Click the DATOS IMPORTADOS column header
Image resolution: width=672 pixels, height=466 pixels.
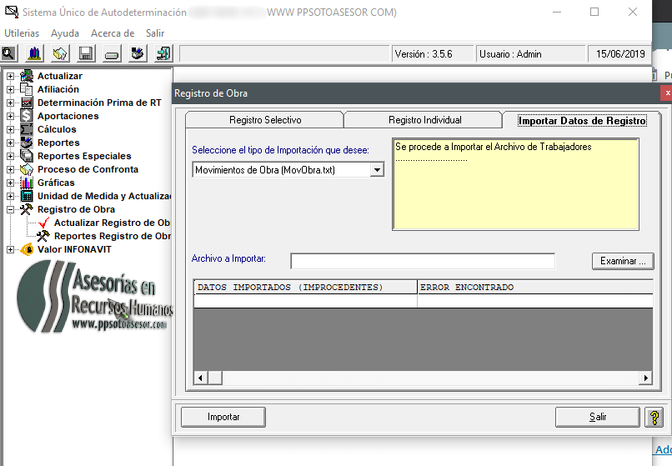pyautogui.click(x=305, y=287)
